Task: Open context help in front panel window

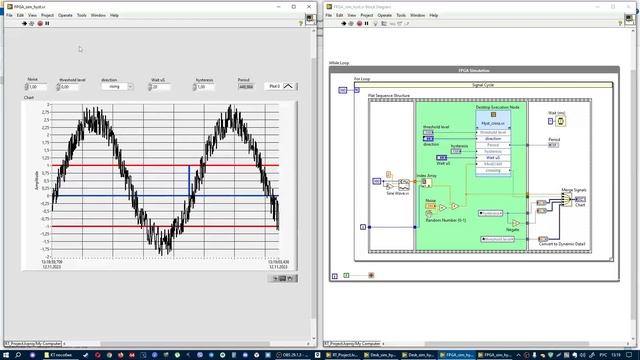Action: coord(301,24)
